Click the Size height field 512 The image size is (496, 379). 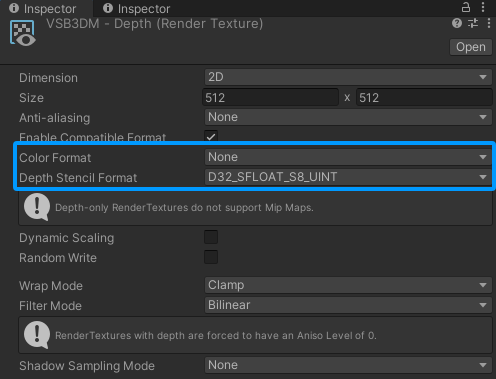pyautogui.click(x=424, y=98)
